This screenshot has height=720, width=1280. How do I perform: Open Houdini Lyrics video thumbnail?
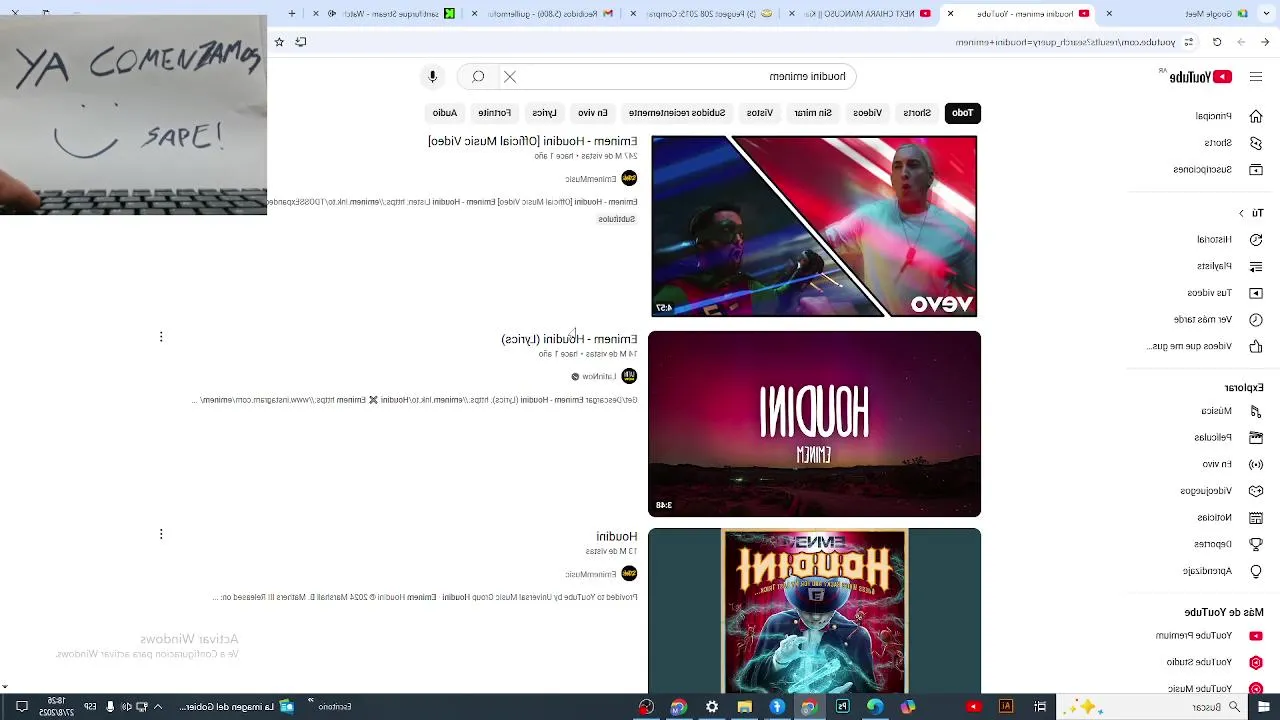pyautogui.click(x=814, y=424)
